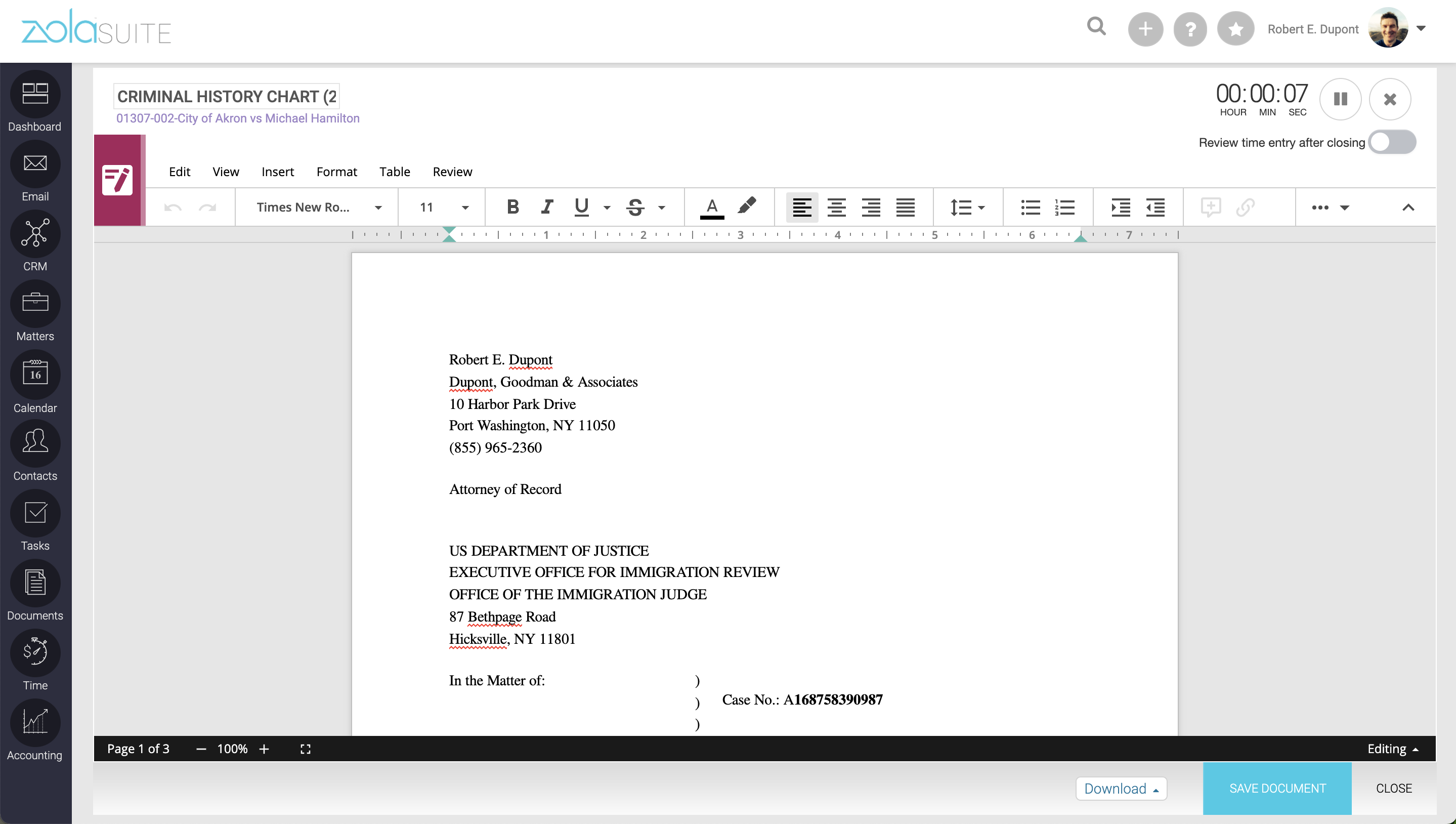This screenshot has width=1456, height=824.
Task: Click the favorites star icon
Action: [1235, 29]
